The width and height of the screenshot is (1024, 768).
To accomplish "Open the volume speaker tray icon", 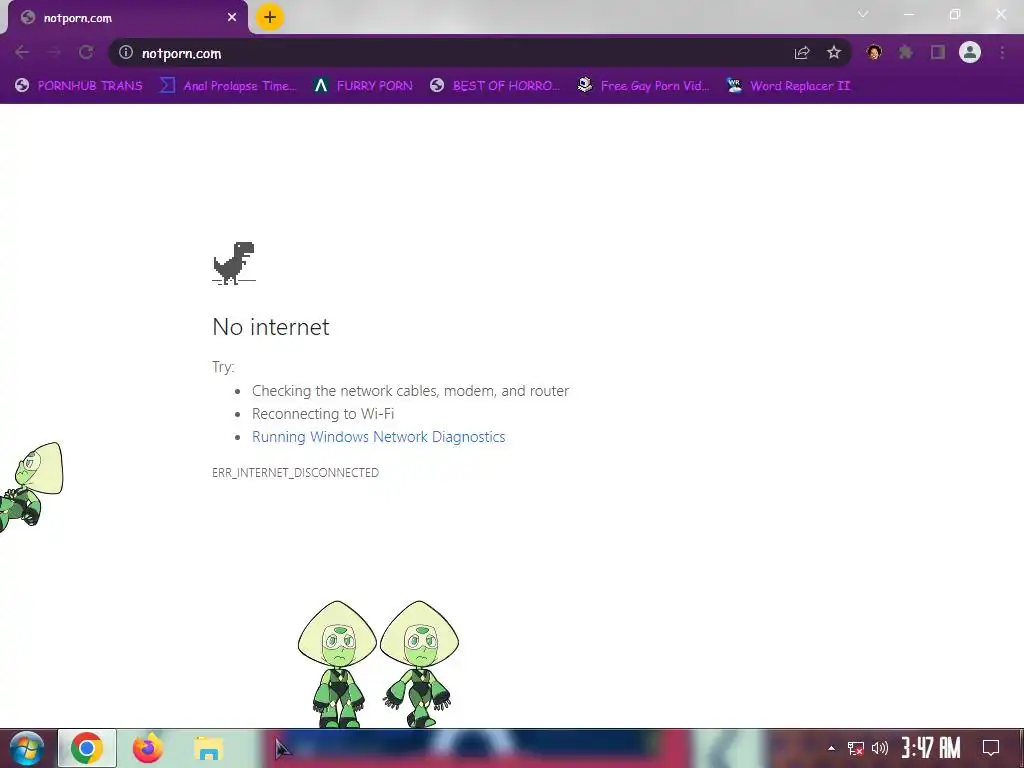I will tap(880, 748).
